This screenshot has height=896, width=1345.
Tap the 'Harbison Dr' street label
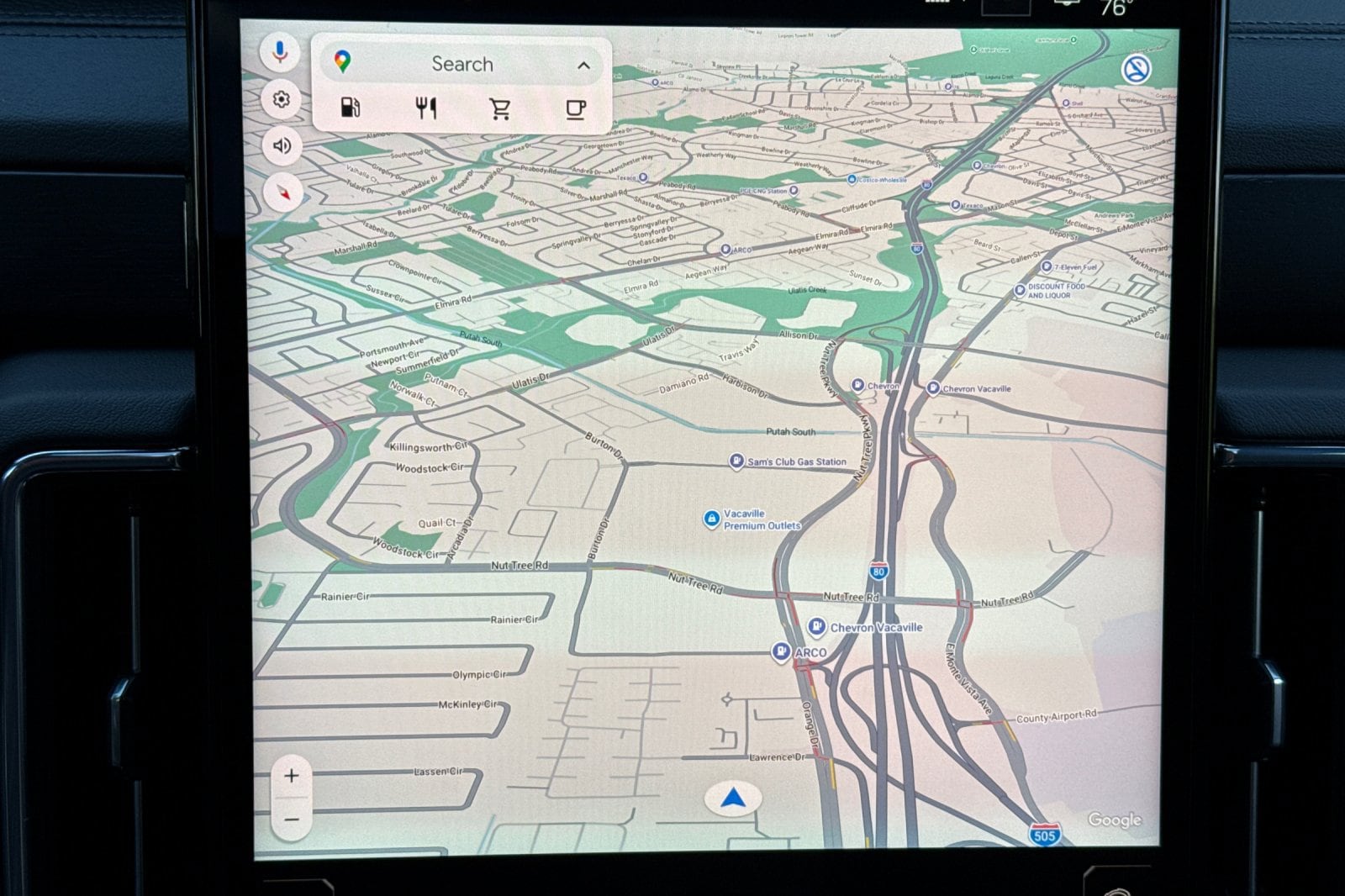tap(745, 387)
